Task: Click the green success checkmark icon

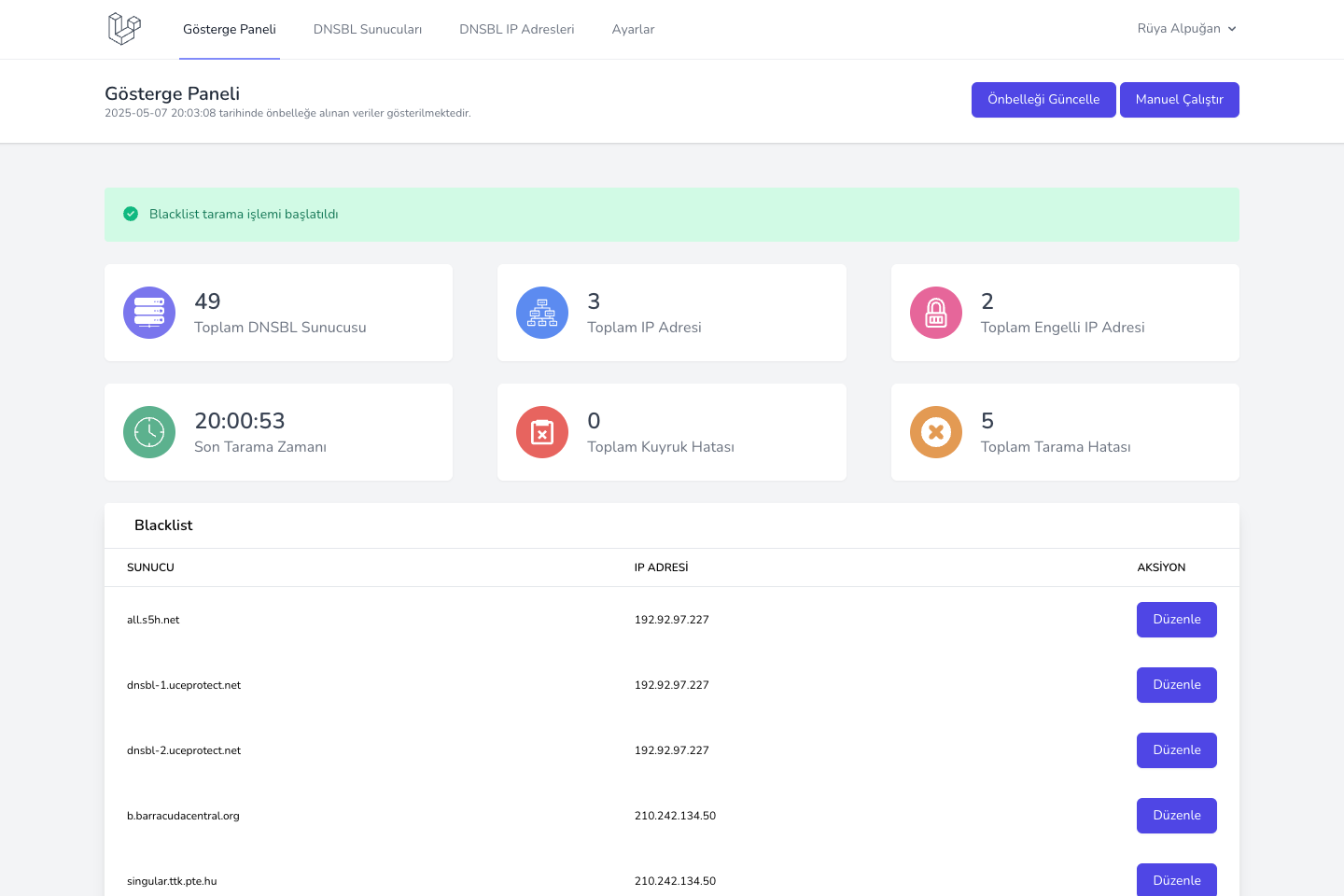Action: coord(131,214)
